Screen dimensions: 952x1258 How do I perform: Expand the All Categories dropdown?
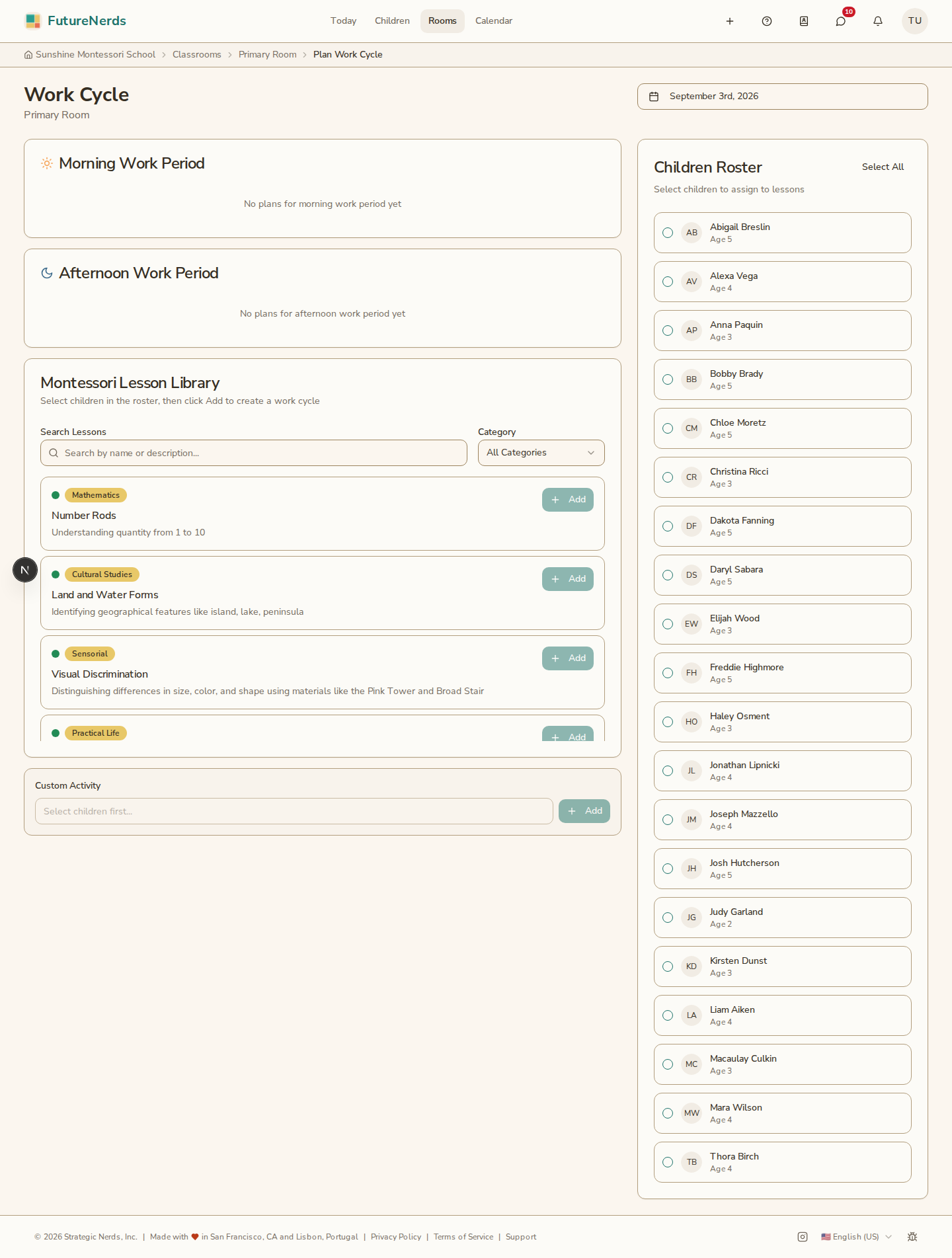click(541, 453)
